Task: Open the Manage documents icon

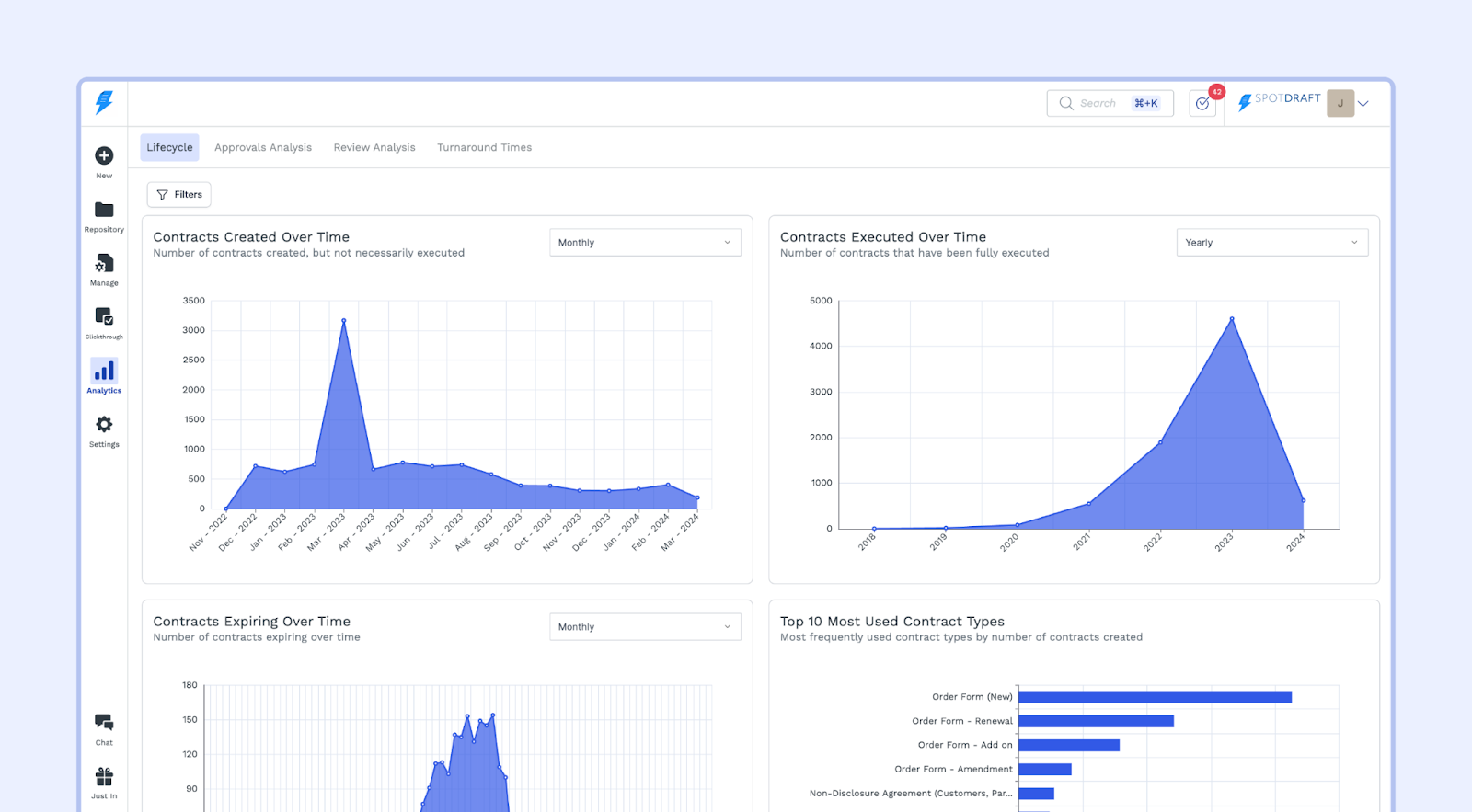Action: (x=104, y=264)
